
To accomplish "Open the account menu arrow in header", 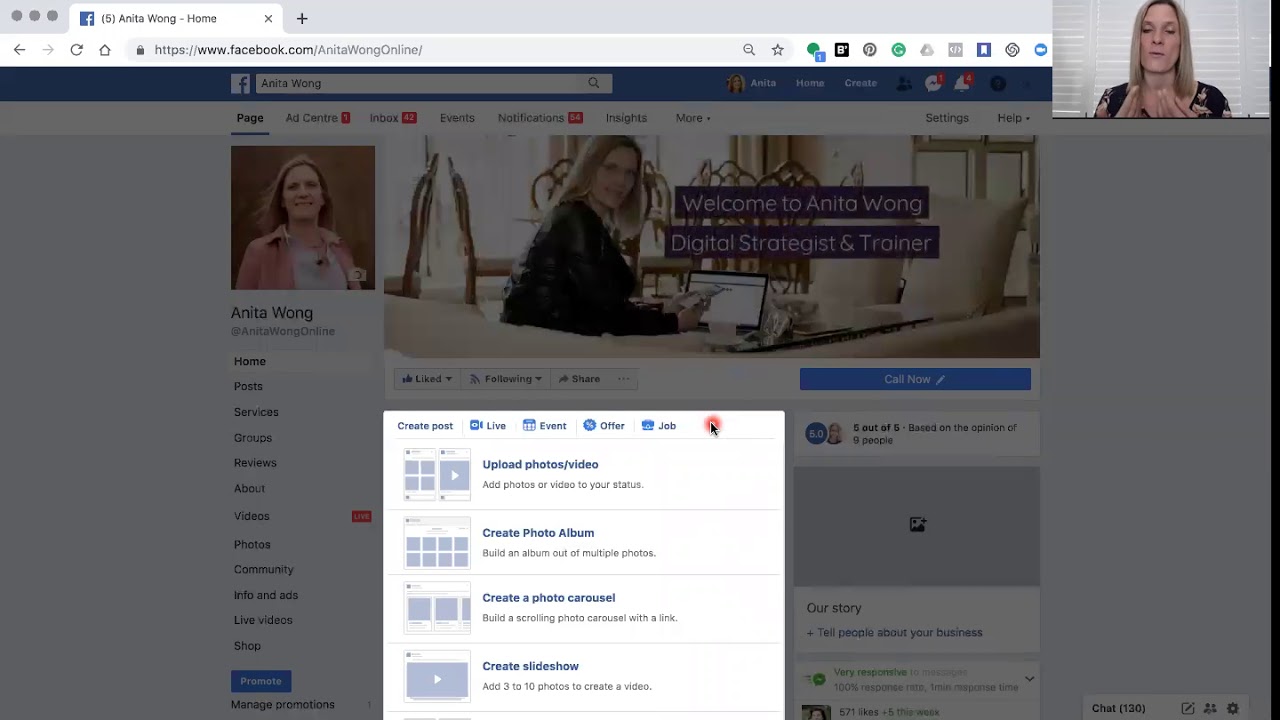I will pyautogui.click(x=1025, y=84).
